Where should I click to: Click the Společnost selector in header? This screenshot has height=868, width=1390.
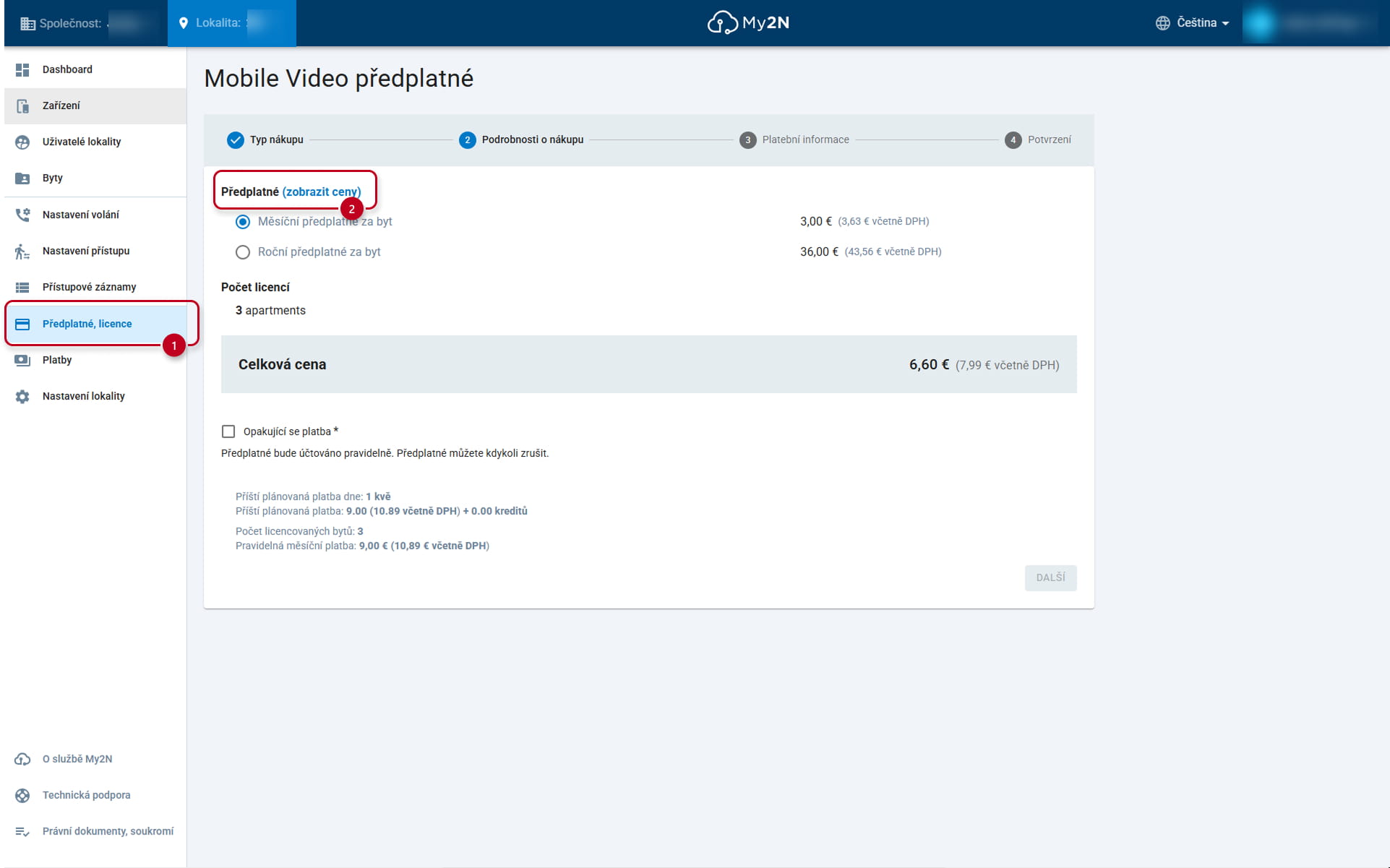point(86,23)
